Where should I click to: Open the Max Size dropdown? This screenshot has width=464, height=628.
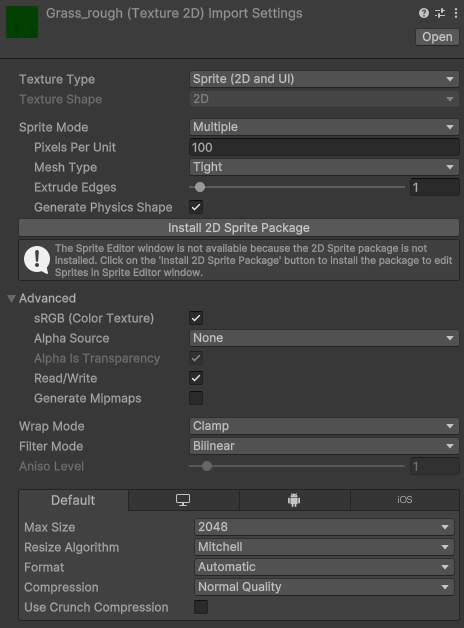pos(324,527)
